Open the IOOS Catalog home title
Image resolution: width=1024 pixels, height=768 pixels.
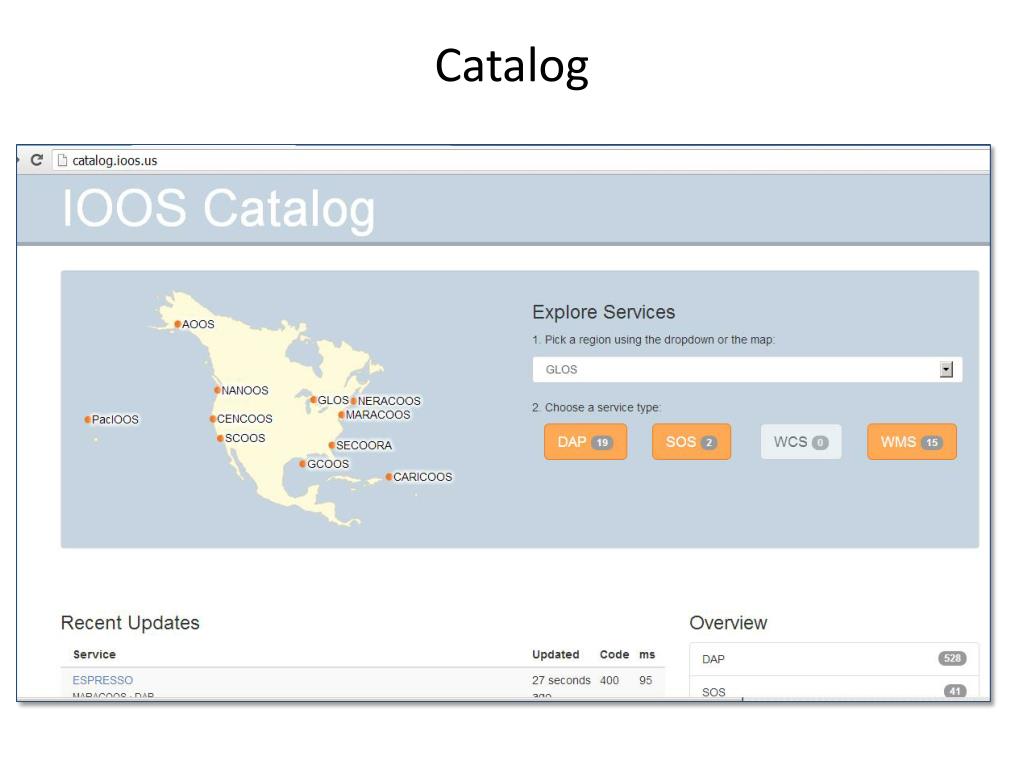(218, 209)
